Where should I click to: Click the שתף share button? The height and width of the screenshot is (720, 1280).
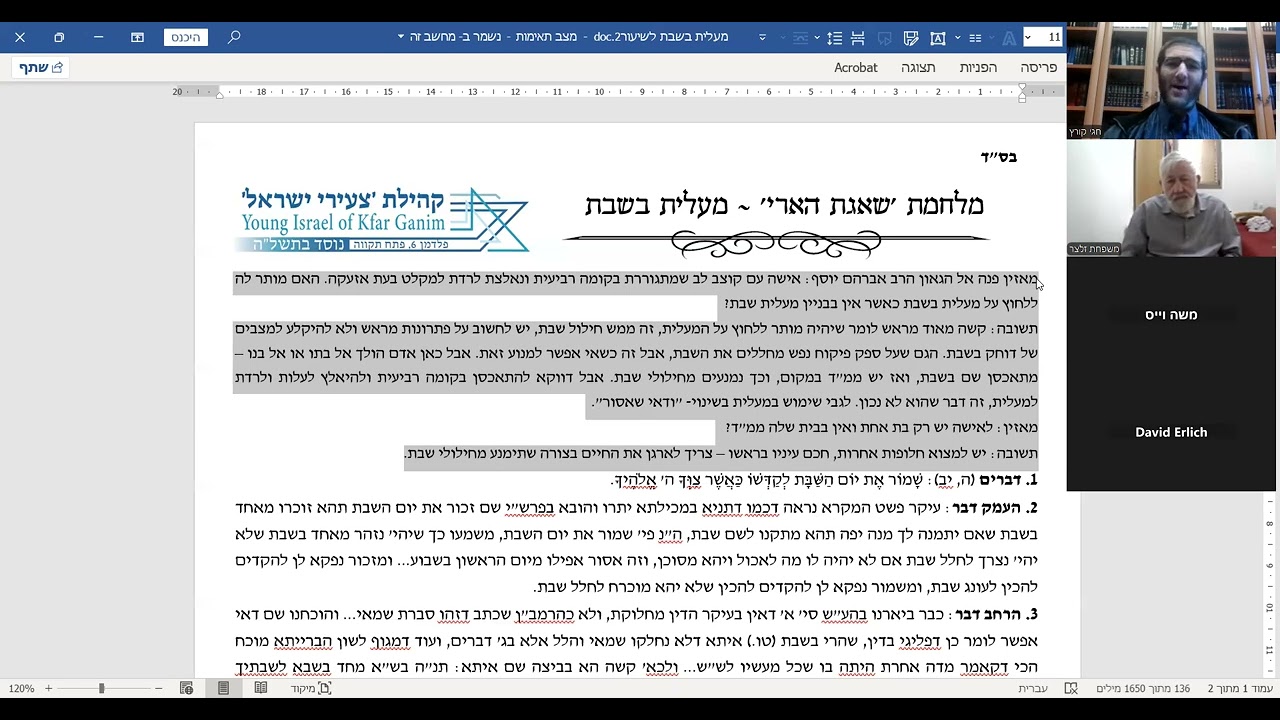[x=41, y=67]
